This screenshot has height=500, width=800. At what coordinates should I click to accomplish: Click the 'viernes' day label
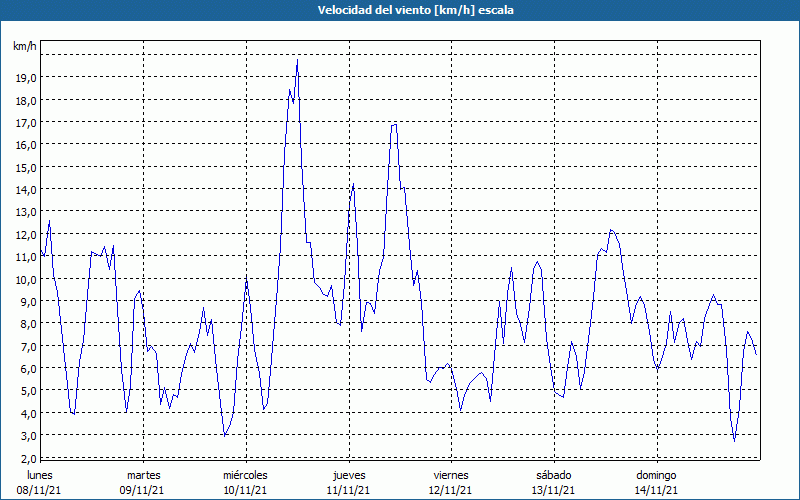[x=451, y=475]
